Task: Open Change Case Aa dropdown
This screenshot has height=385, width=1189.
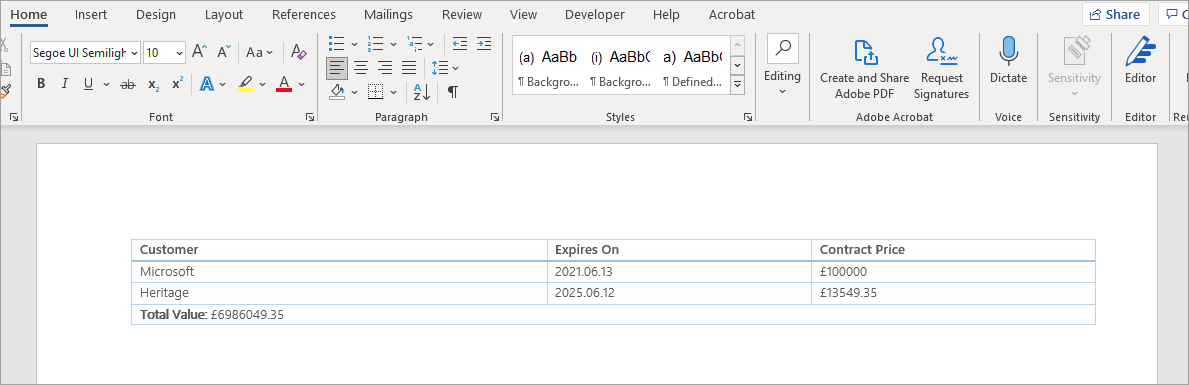Action: point(259,52)
